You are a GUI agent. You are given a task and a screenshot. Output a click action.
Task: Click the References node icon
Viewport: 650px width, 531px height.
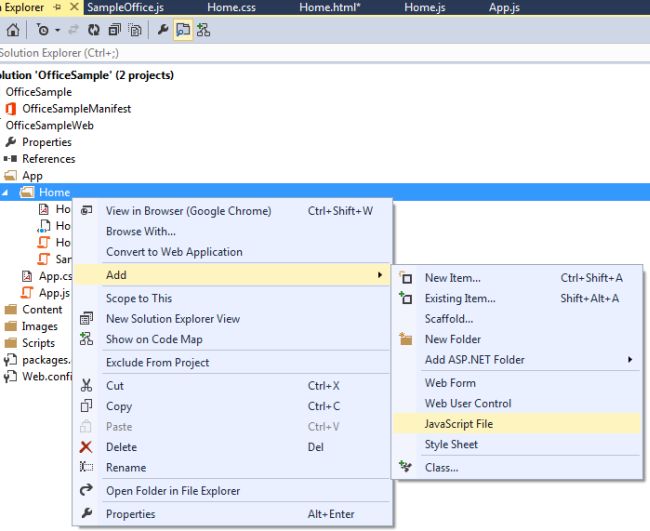click(10, 159)
